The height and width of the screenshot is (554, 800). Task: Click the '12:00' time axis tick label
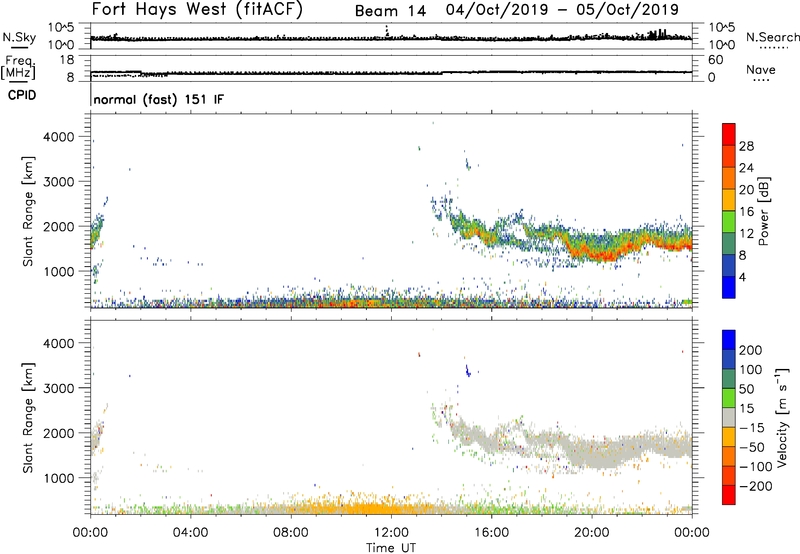coord(391,533)
